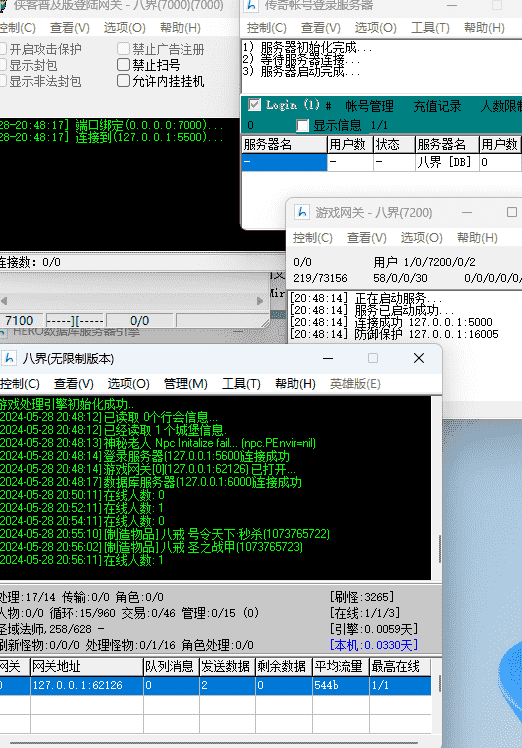Open 帮助(H) menu in 八界(无限制版本) window
Viewport: 522px width, 748px height.
tap(295, 384)
